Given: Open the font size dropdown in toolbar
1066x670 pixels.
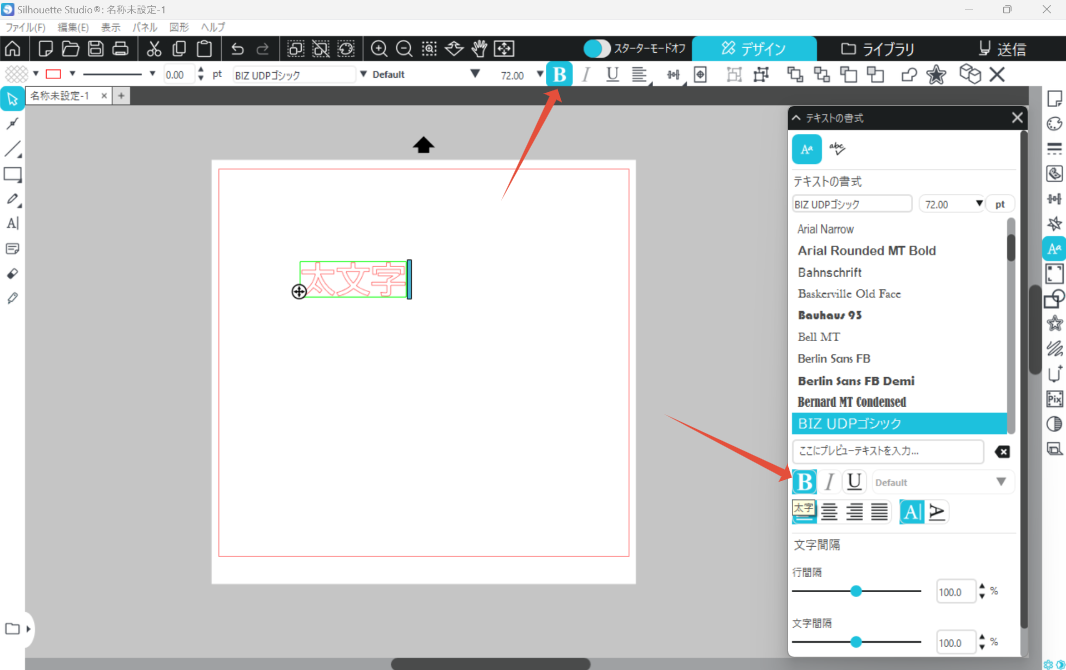Looking at the screenshot, I should (x=540, y=74).
